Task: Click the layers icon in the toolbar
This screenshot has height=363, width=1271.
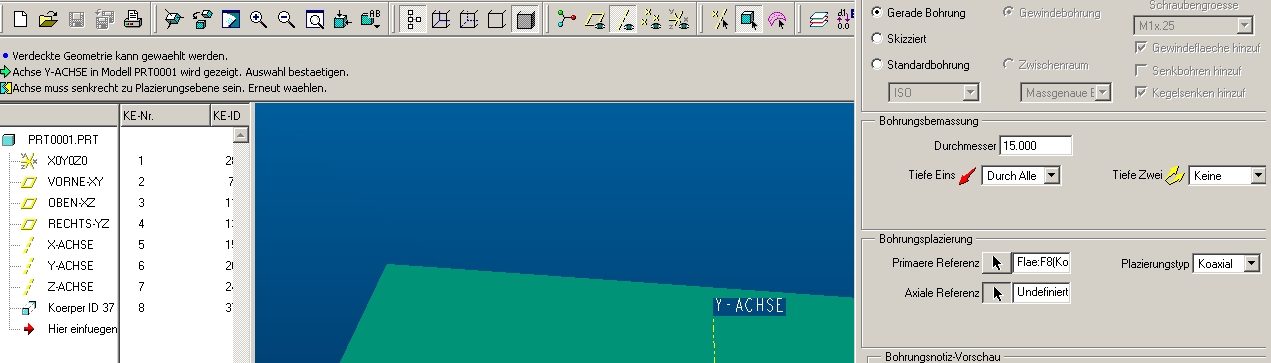Action: (x=818, y=18)
